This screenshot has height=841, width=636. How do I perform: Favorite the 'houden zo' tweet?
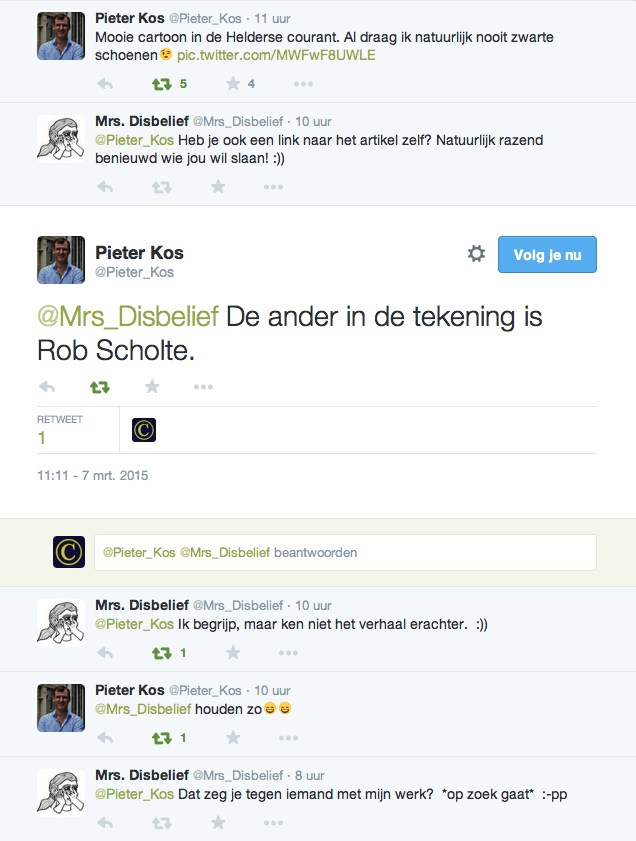click(x=233, y=738)
